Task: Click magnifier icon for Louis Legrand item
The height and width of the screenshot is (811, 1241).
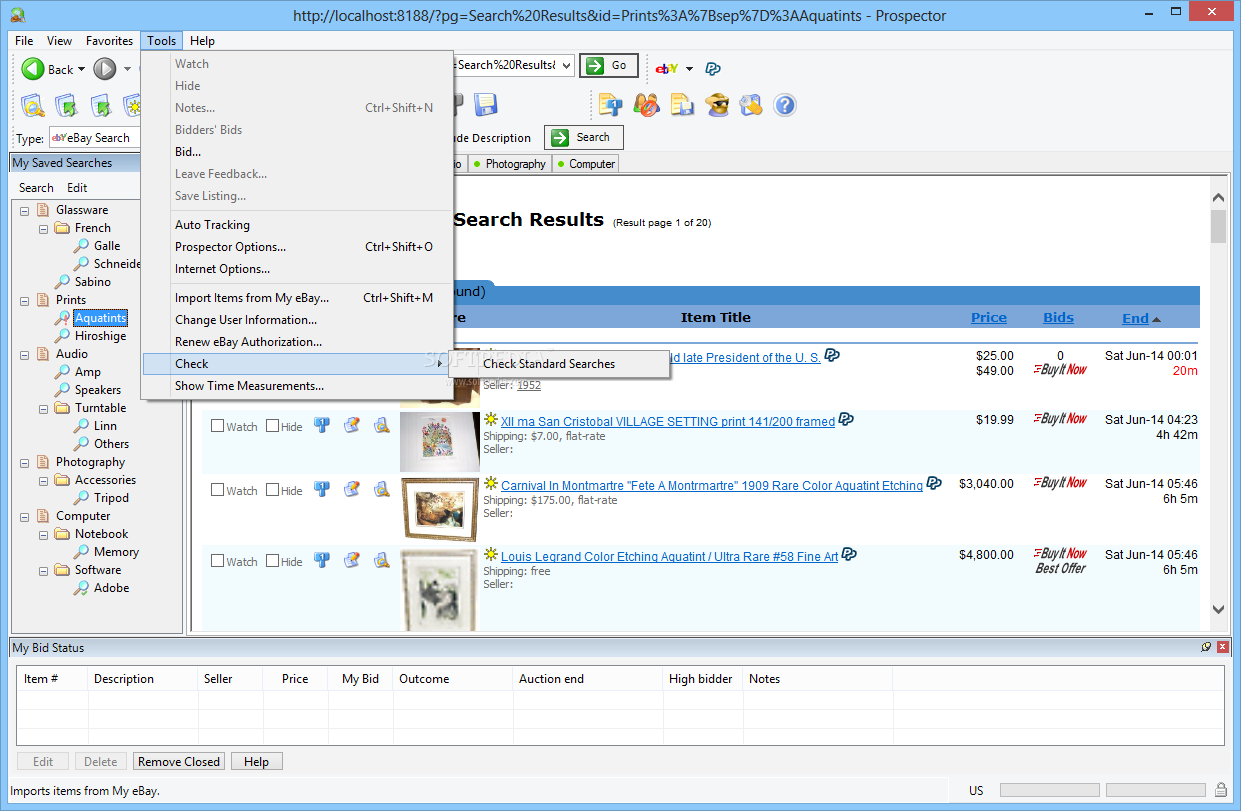Action: point(381,560)
